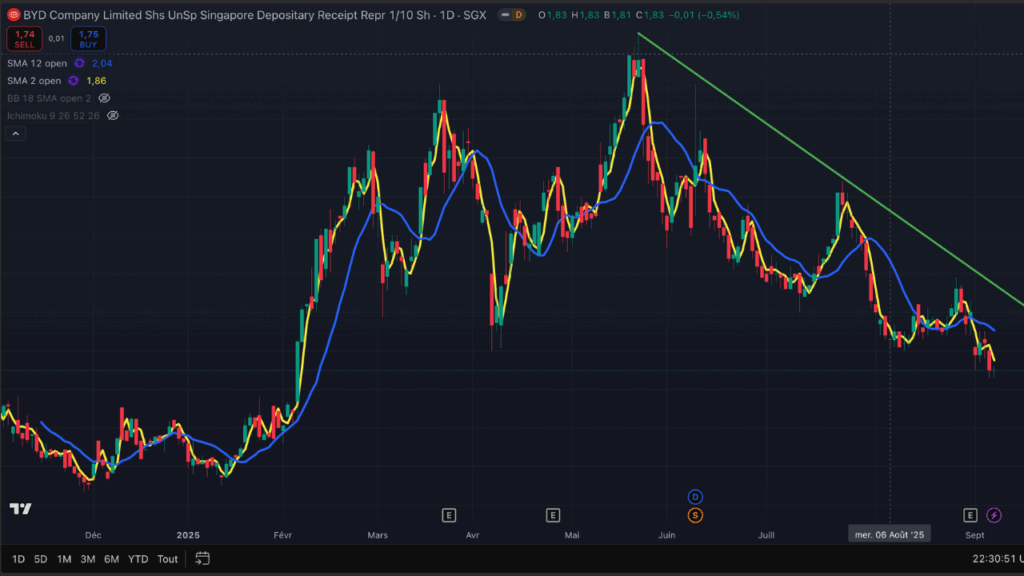Screen dimensions: 1024x576
Task: Click the Juill label on the time axis
Action: tap(766, 535)
